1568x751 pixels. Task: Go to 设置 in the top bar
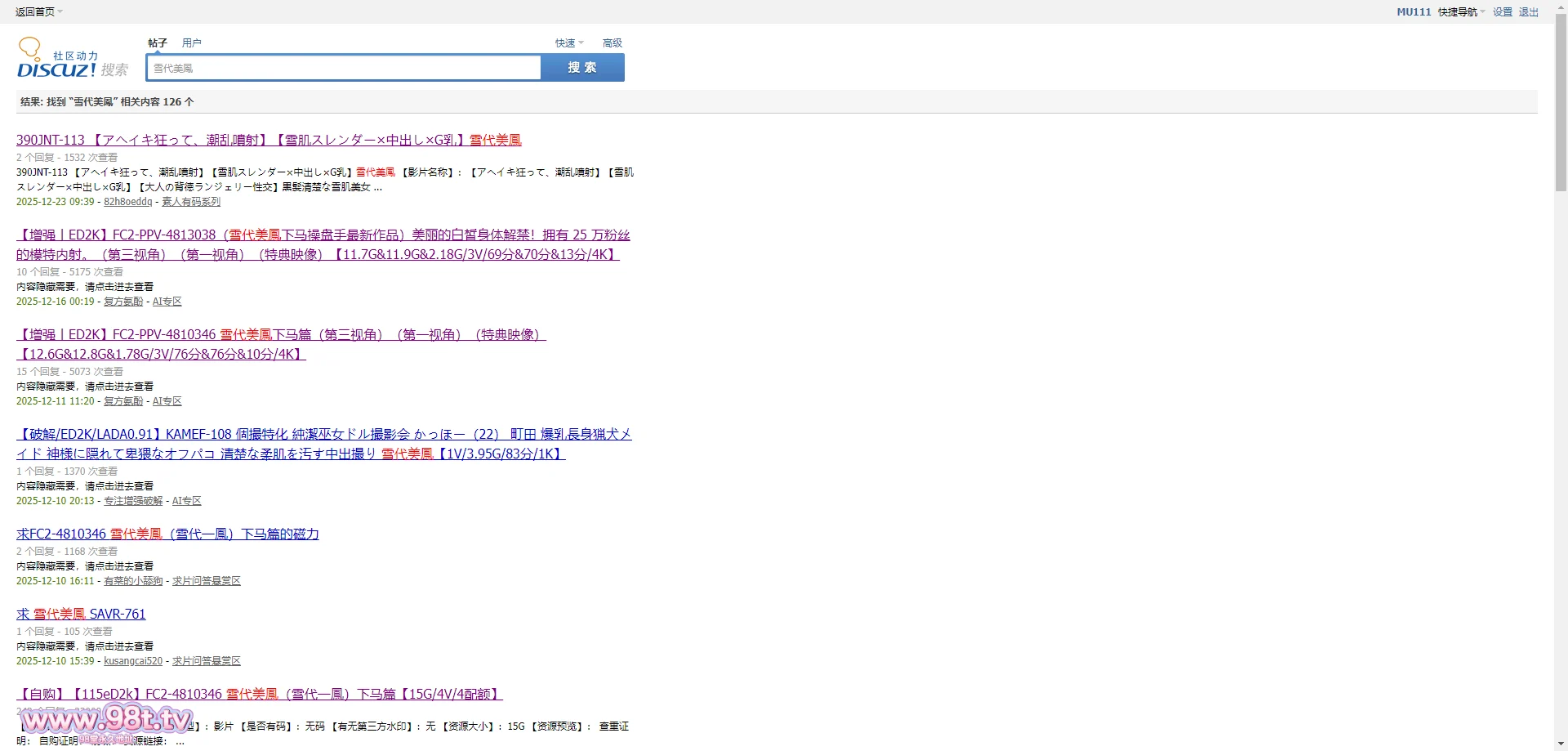coord(1502,11)
